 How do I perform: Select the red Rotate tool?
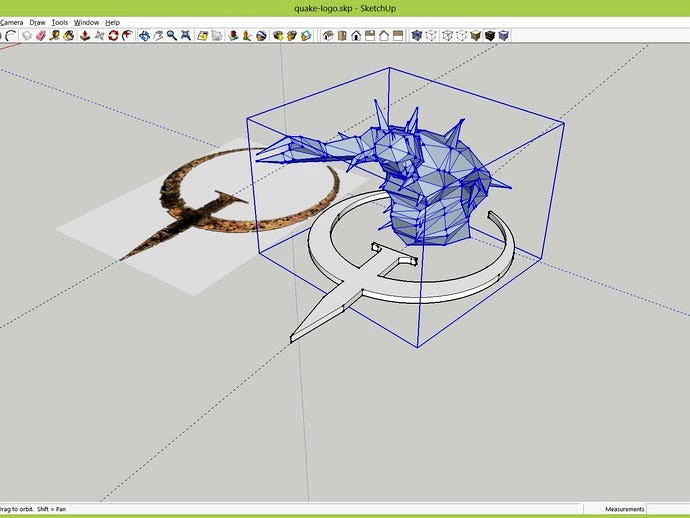[x=114, y=36]
